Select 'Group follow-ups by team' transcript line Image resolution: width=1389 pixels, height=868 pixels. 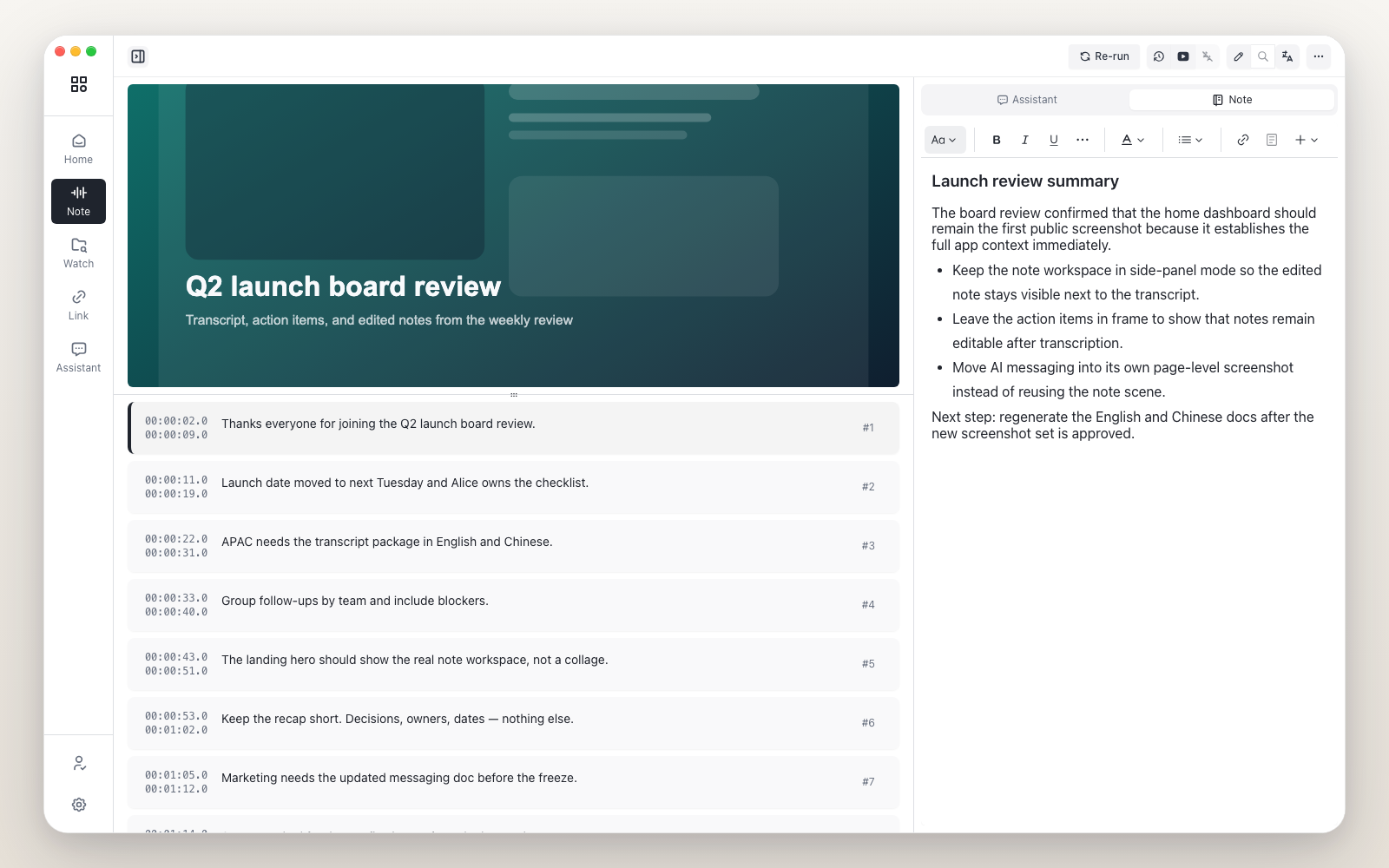pos(514,605)
